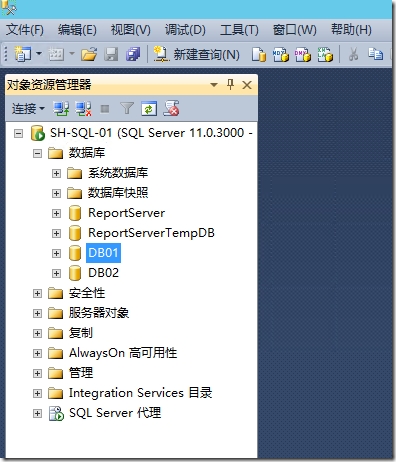Open the 工具(T) menu
This screenshot has height=462, width=396.
pos(239,30)
